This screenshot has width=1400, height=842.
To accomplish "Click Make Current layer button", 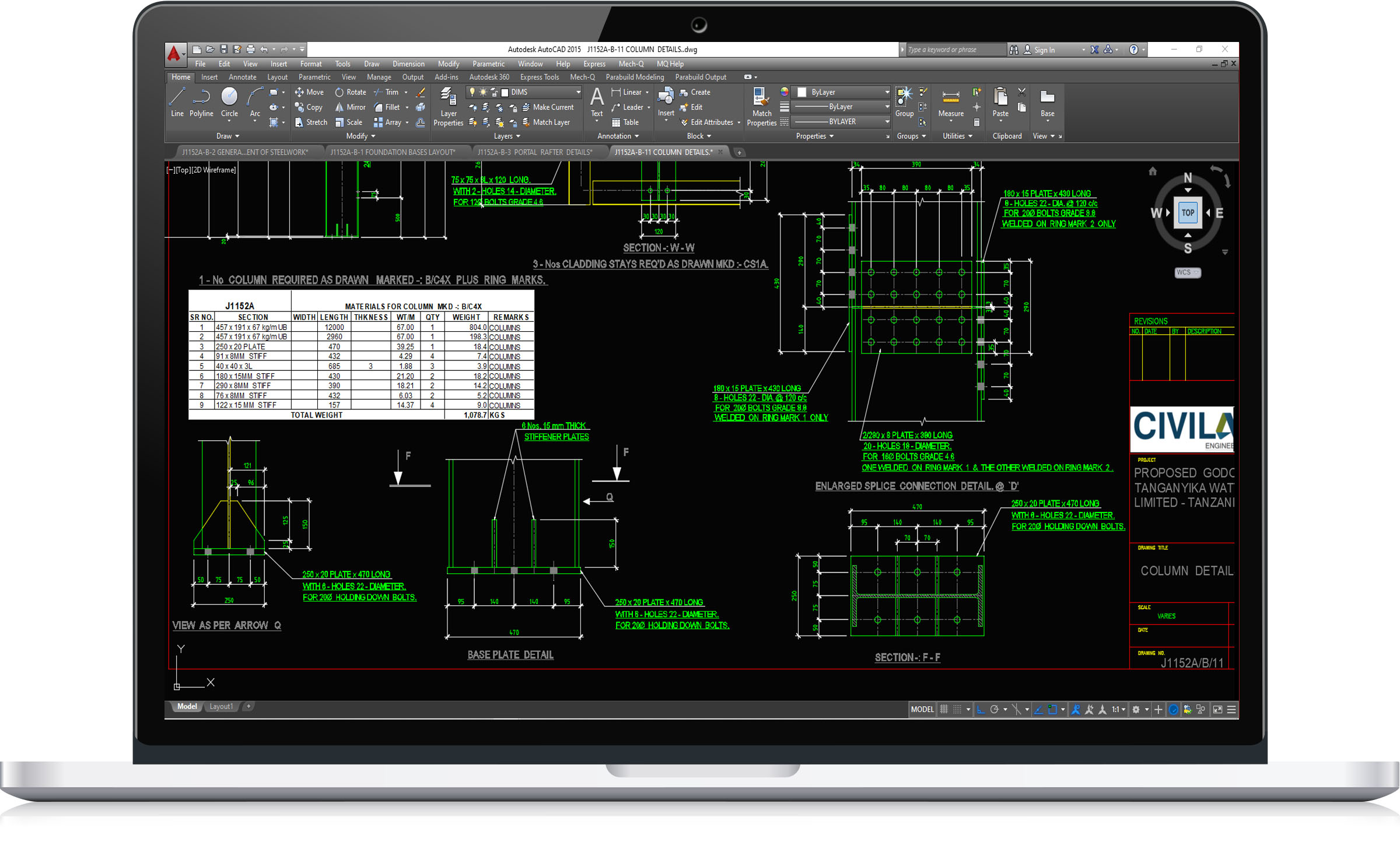I will [x=548, y=107].
